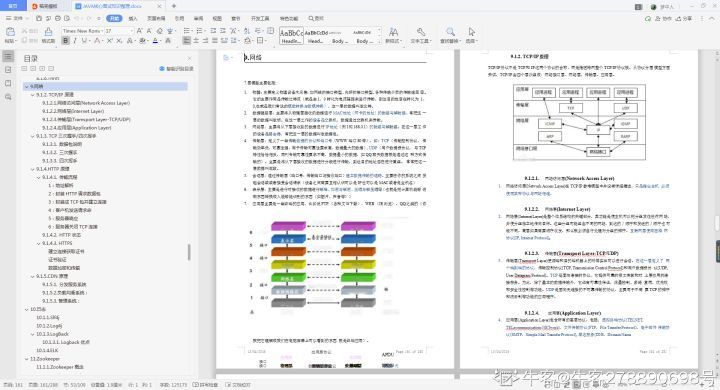Expand the styles gallery dropdown arrow

(380, 41)
